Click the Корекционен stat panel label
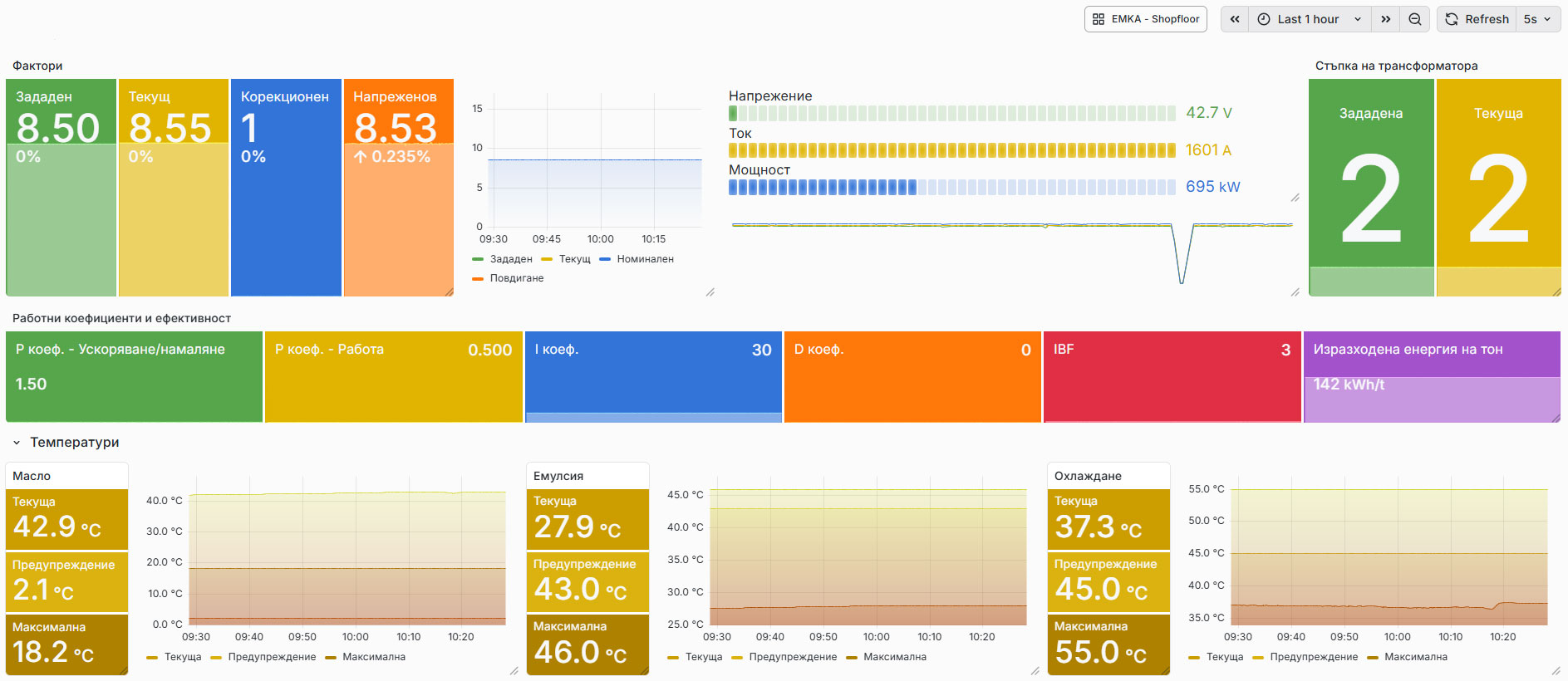The width and height of the screenshot is (1568, 681). tap(285, 97)
